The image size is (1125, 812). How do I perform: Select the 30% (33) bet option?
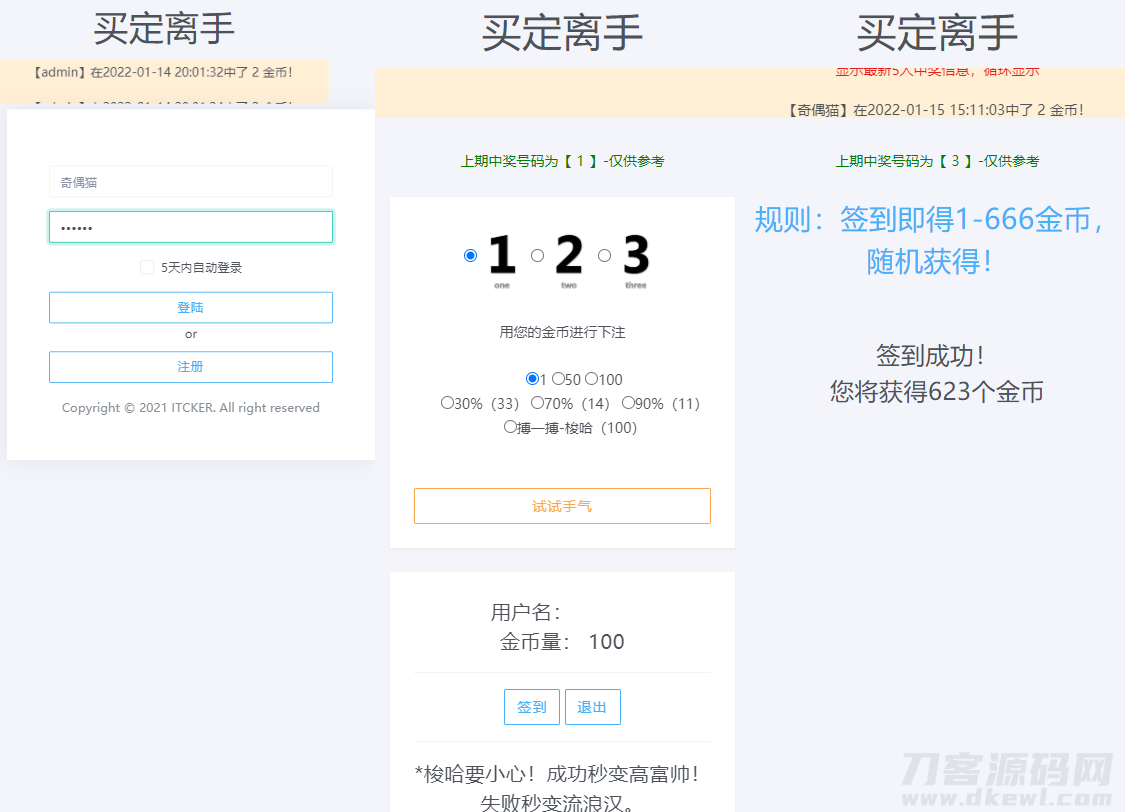pos(447,402)
